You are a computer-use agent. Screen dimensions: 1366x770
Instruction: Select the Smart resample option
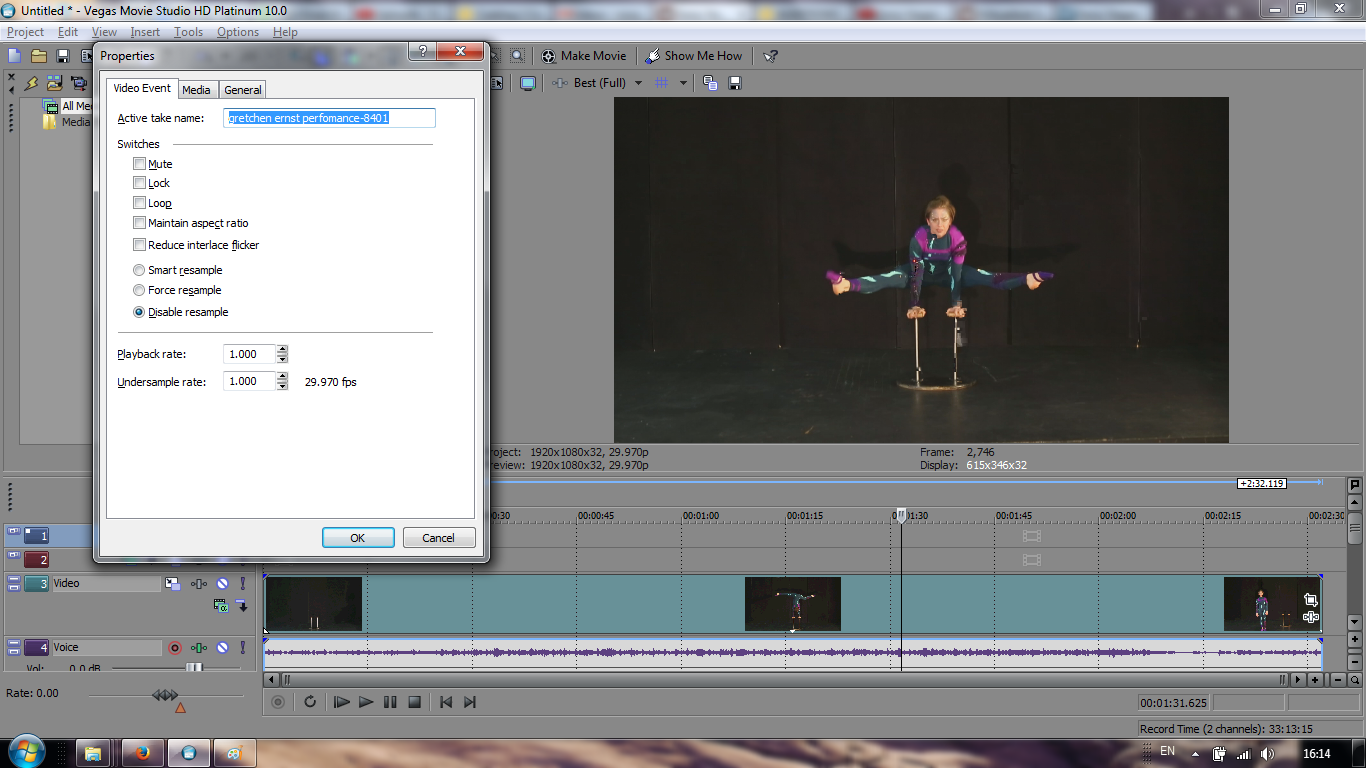point(140,270)
